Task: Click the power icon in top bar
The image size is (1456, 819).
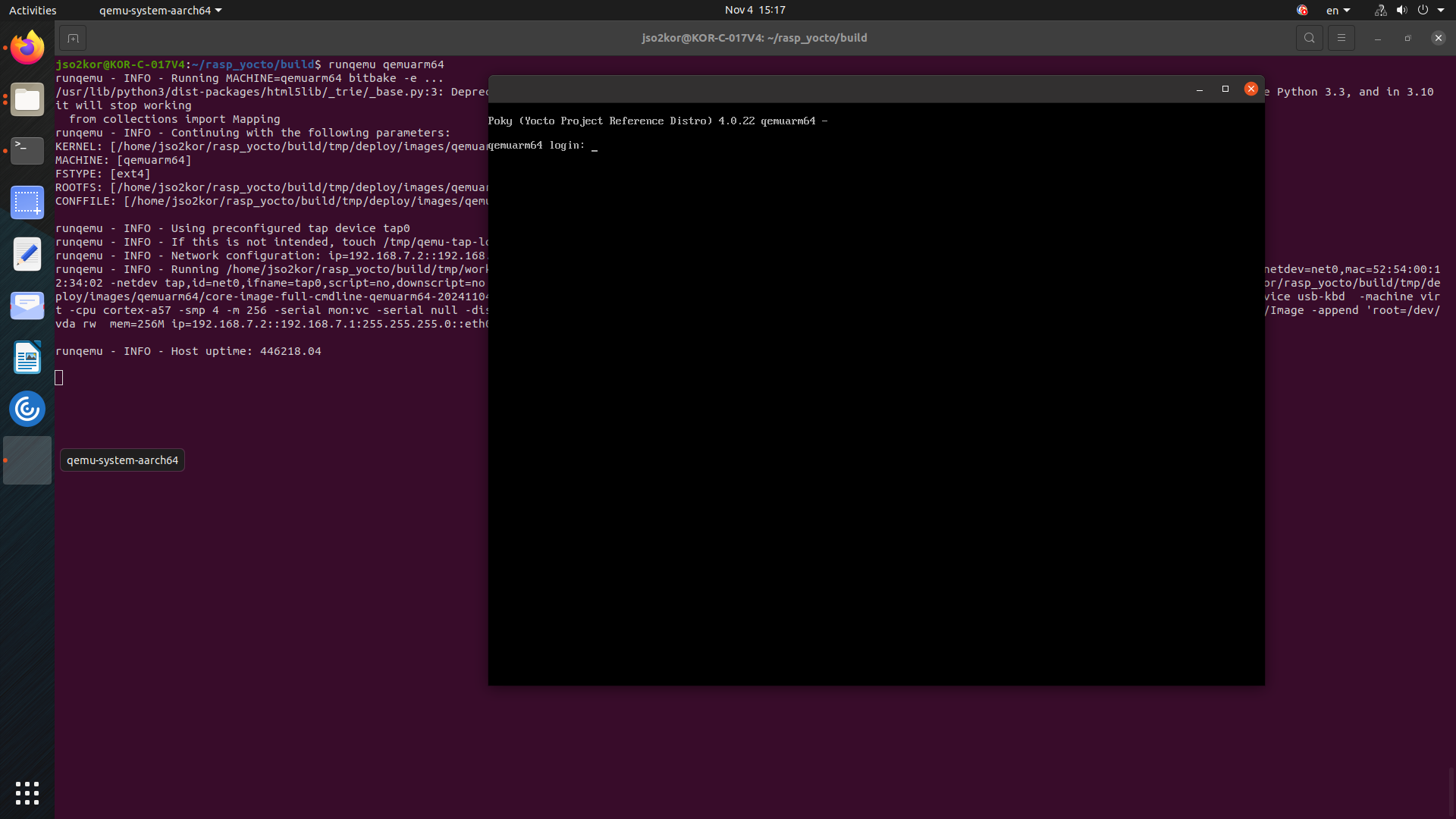Action: [1423, 10]
